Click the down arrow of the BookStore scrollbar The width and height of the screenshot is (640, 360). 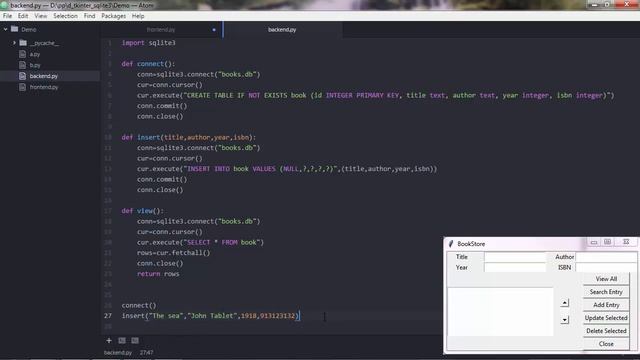click(564, 320)
